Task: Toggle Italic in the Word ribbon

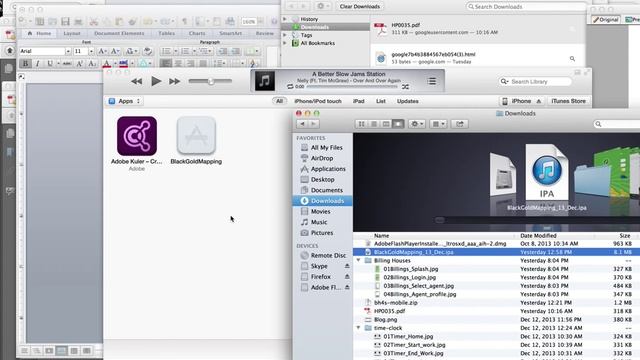Action: pos(38,64)
